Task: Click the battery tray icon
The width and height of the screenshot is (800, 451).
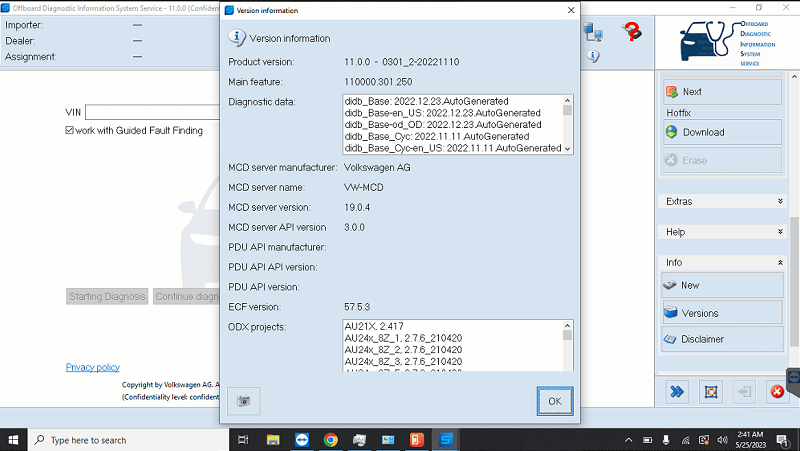Action: pos(647,440)
